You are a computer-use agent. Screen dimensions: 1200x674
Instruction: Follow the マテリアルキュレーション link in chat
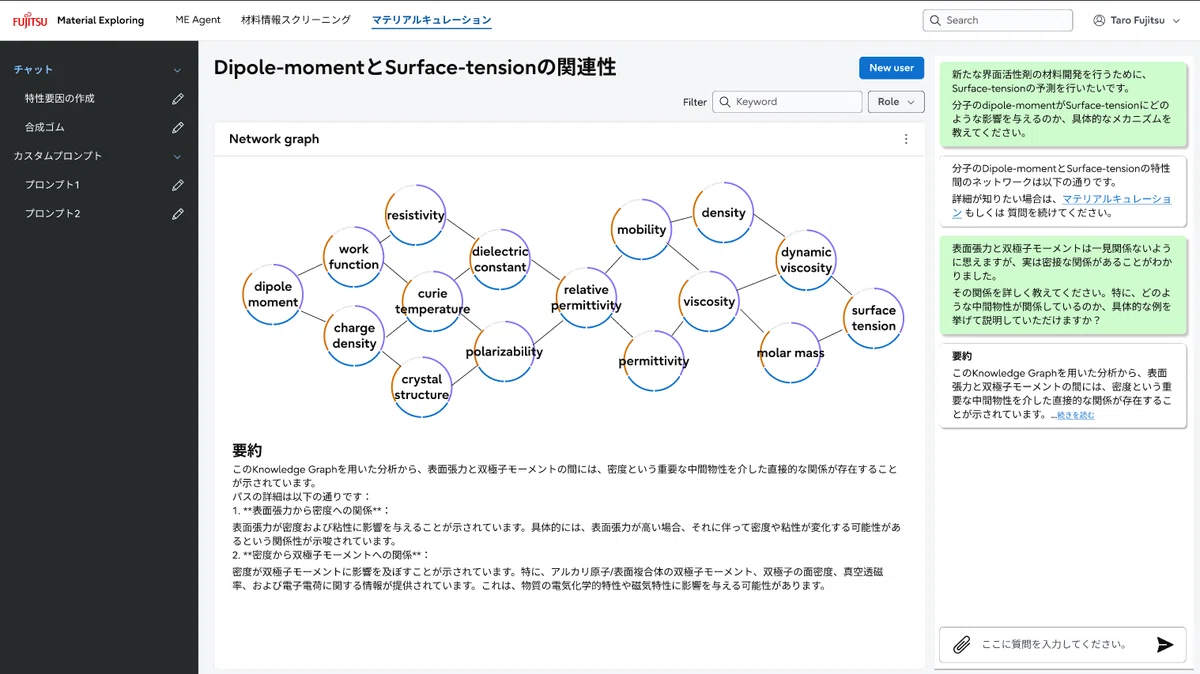pyautogui.click(x=1116, y=199)
